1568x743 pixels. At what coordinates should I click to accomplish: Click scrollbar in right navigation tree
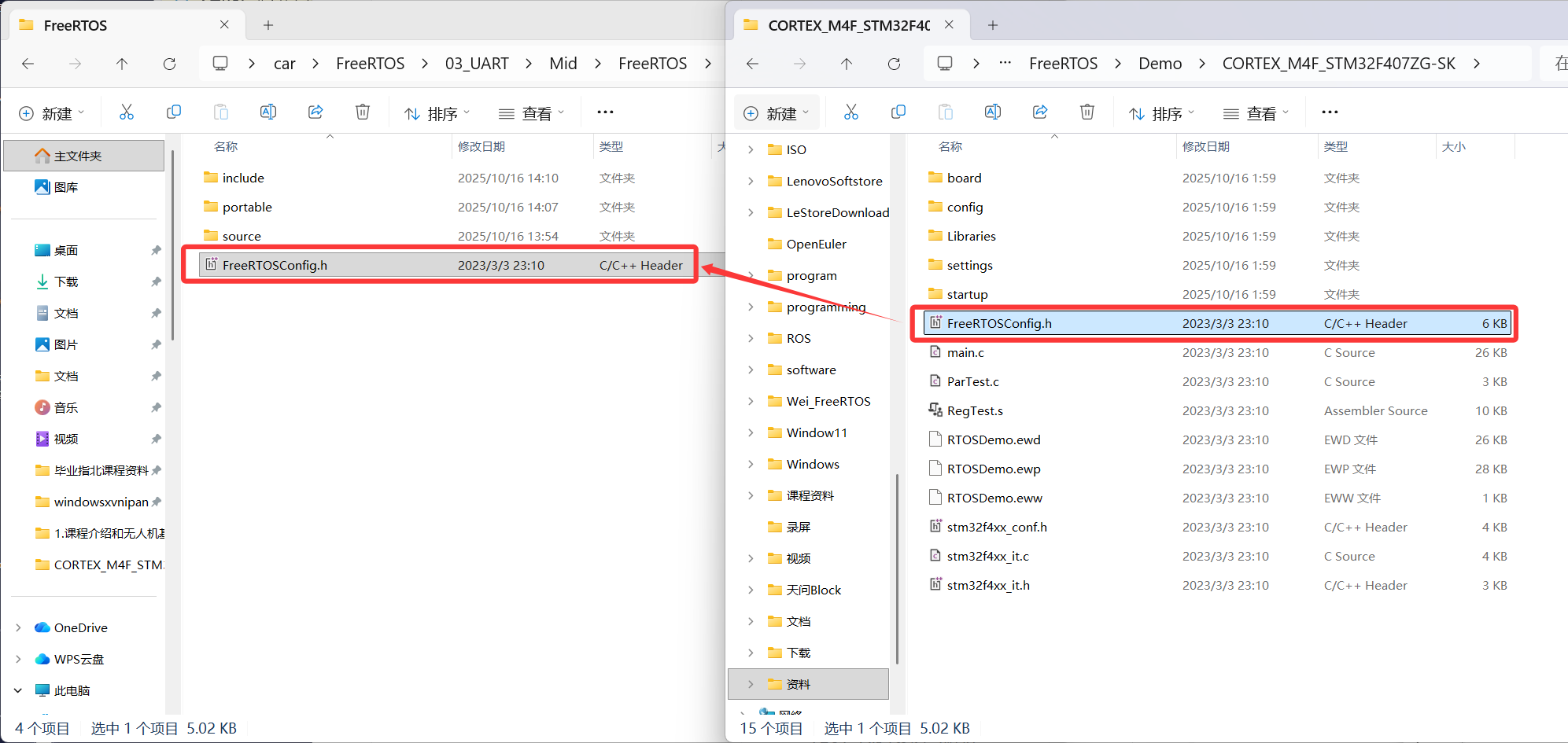897,568
